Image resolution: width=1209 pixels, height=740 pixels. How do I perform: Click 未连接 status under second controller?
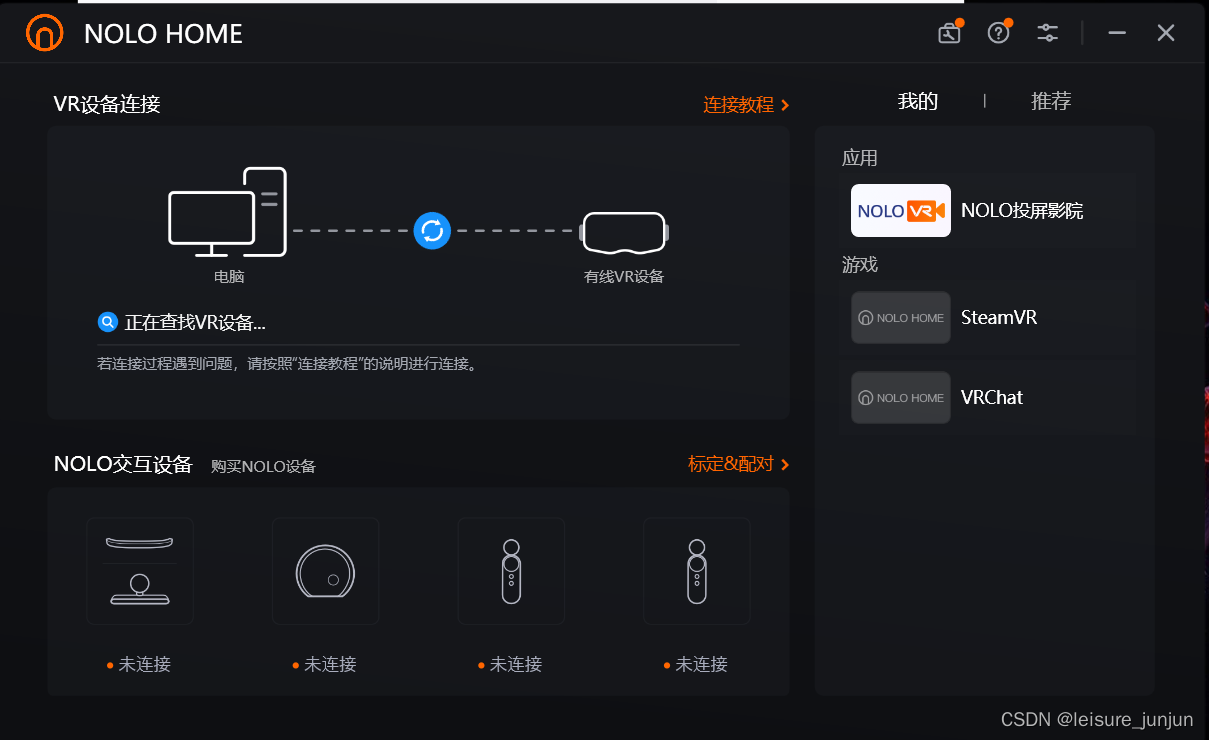tap(701, 664)
